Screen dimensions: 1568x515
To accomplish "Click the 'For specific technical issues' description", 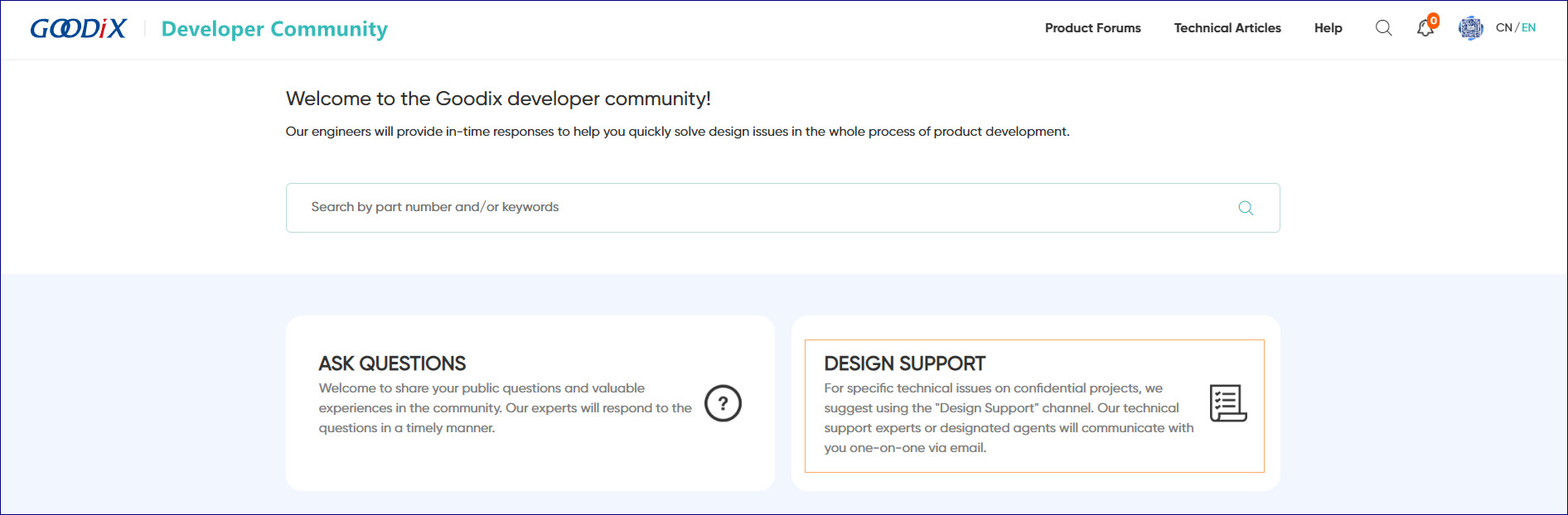I will 1009,418.
